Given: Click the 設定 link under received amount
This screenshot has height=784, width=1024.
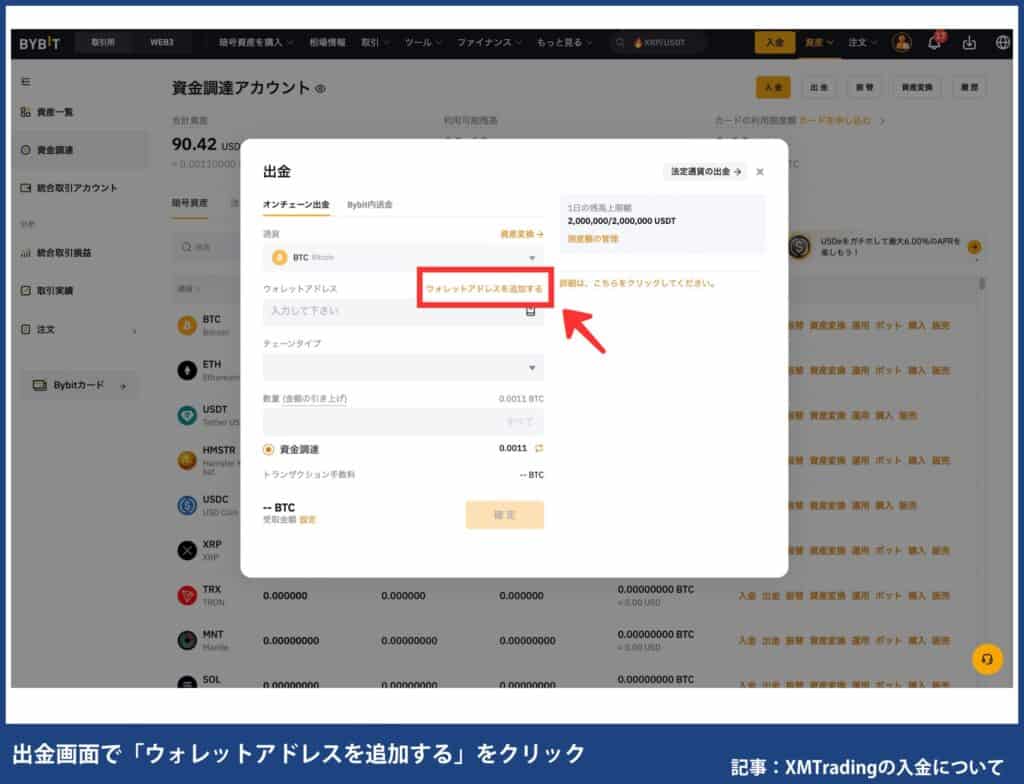Looking at the screenshot, I should click(x=308, y=520).
